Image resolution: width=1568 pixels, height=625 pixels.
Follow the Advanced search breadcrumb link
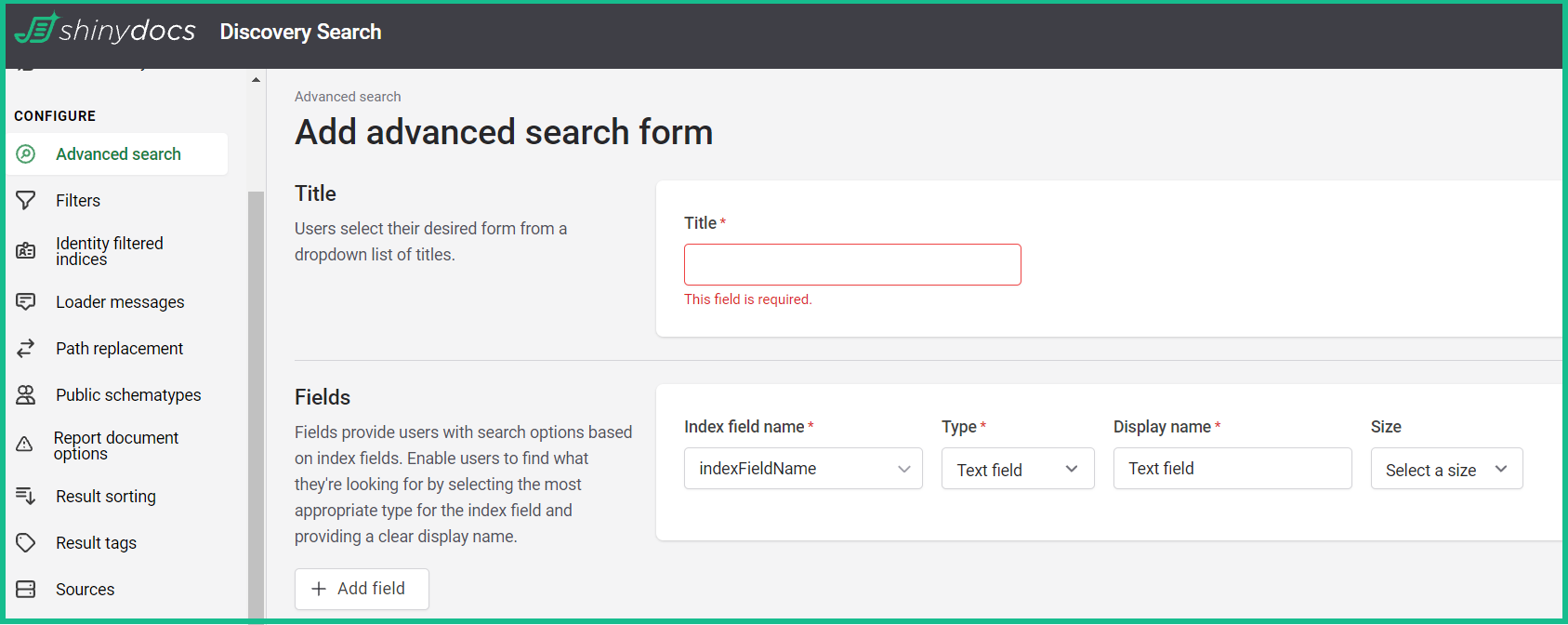tap(348, 97)
